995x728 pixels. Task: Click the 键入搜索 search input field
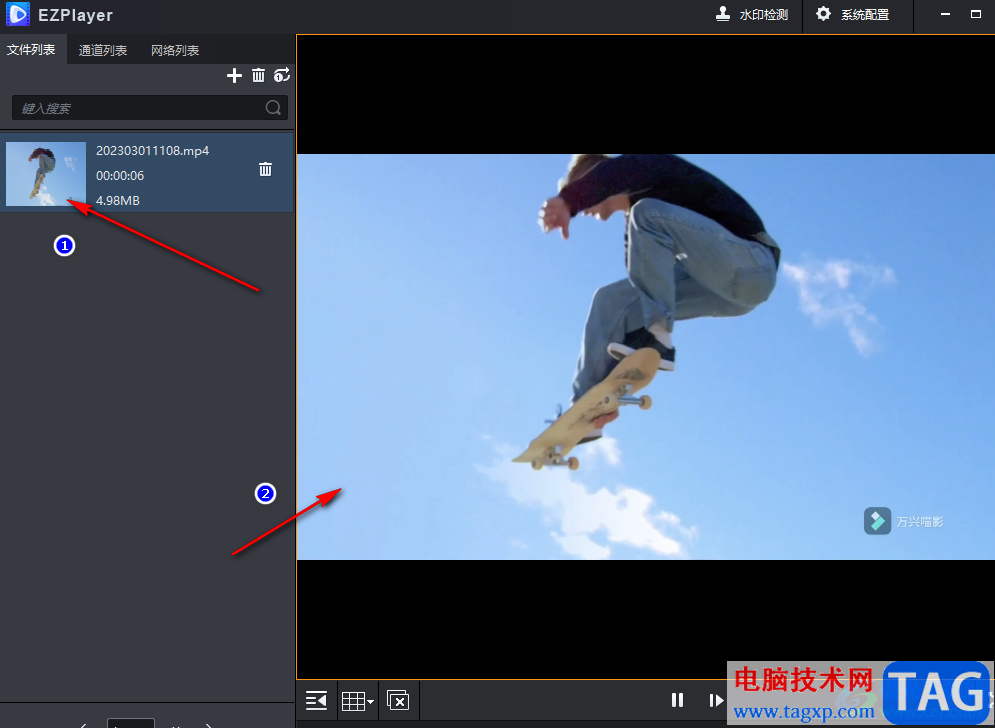point(150,108)
